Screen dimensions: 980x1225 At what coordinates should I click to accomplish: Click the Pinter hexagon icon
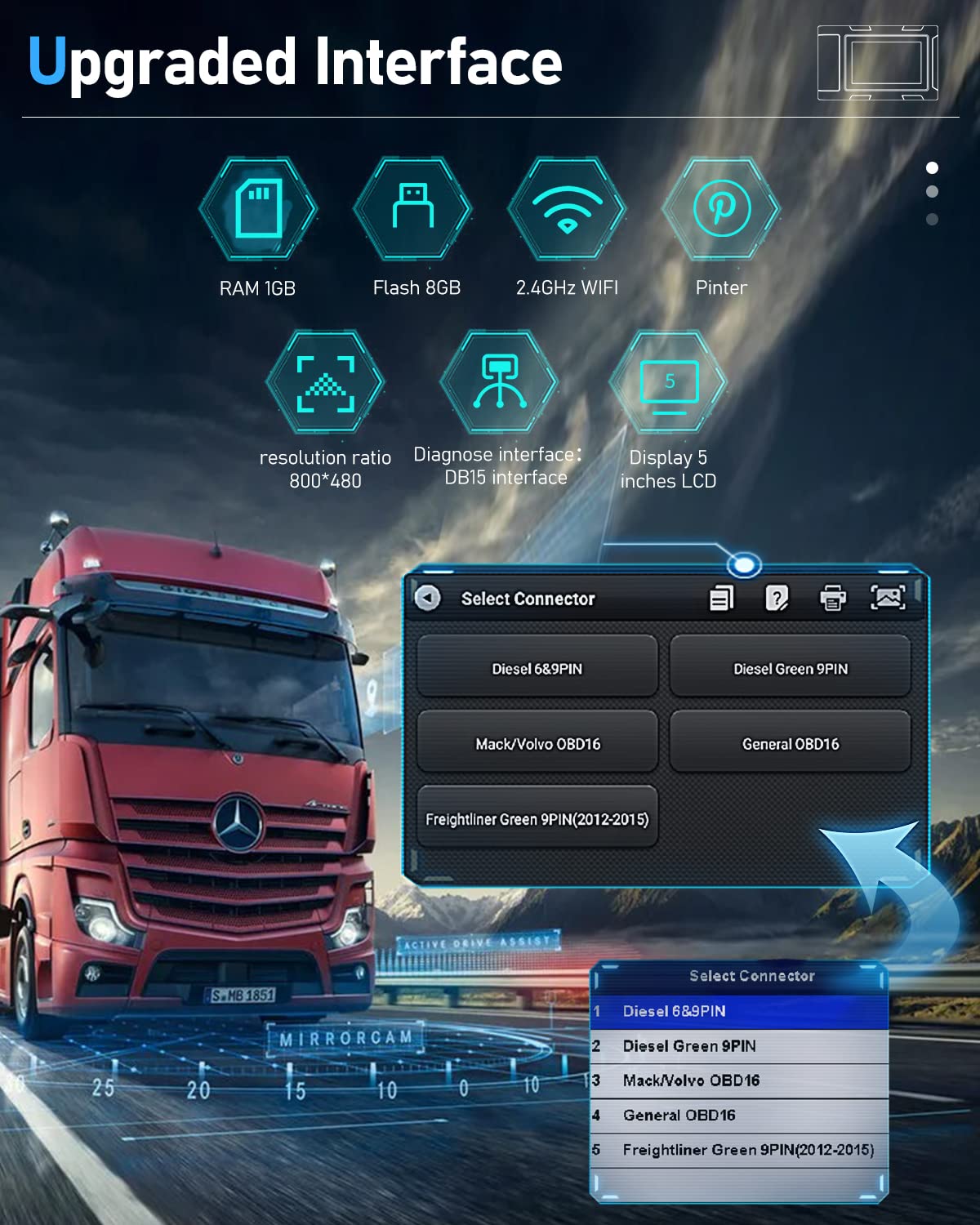click(721, 209)
